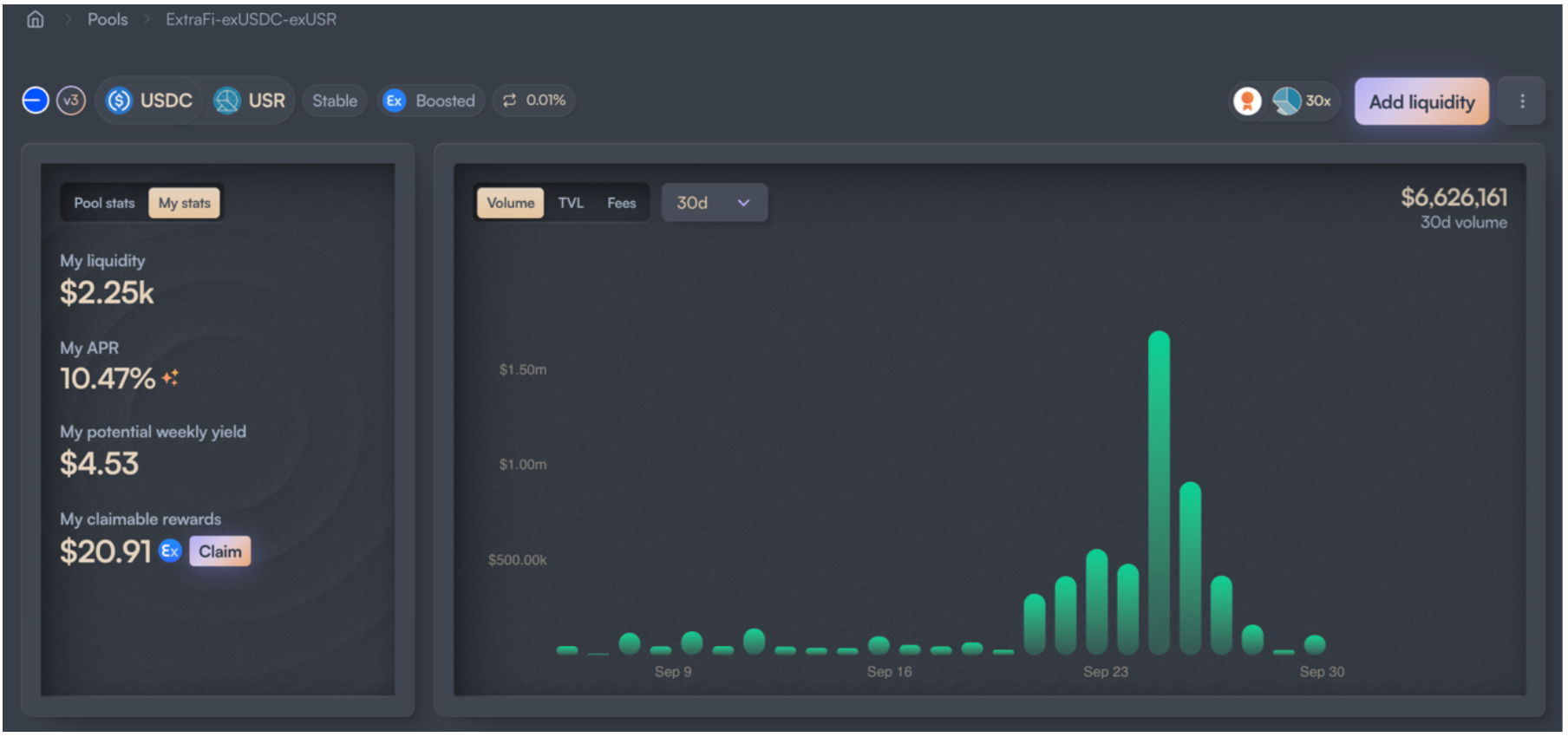Click the Add liquidity button

pyautogui.click(x=1421, y=101)
